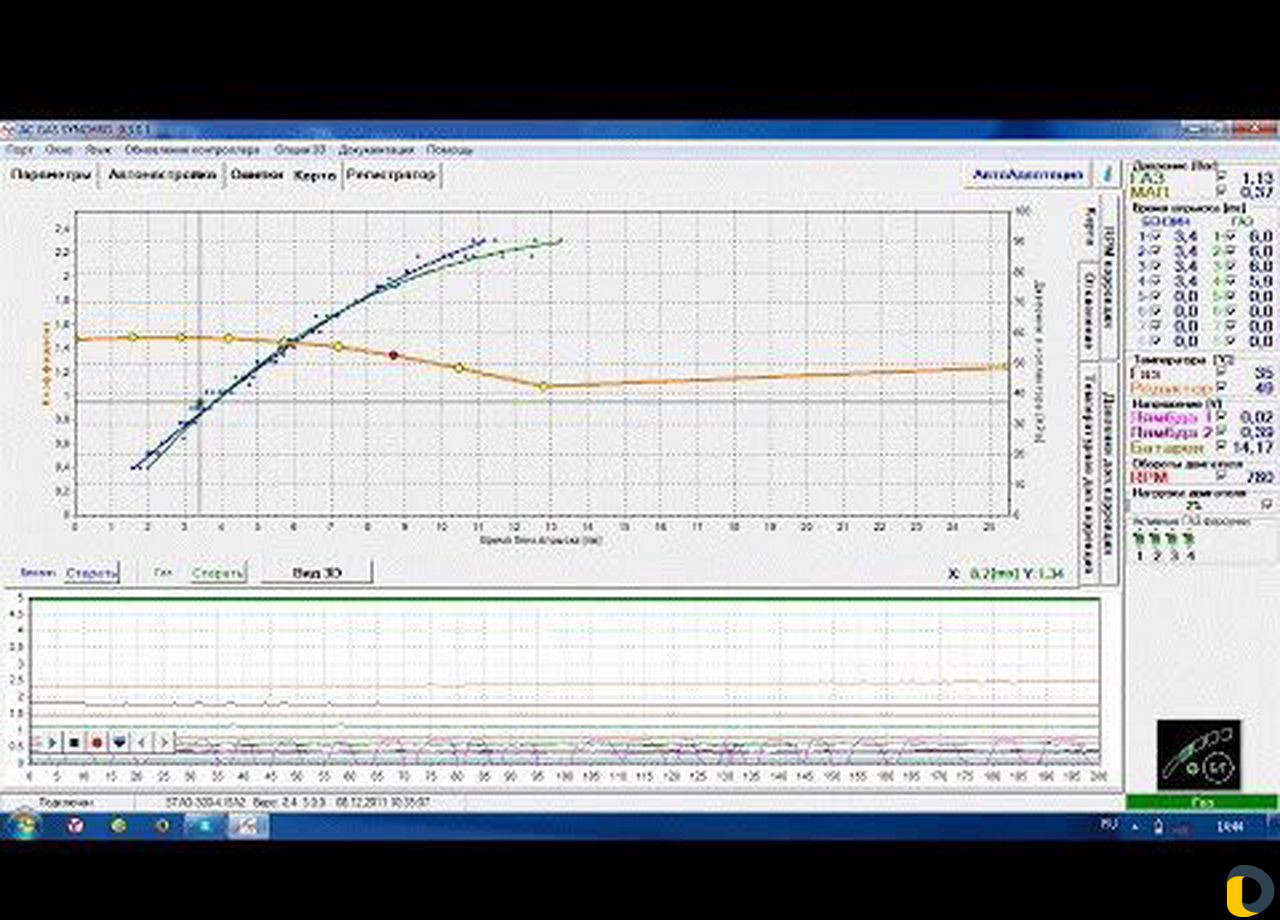
Task: Toggle the RPM display checkbox
Action: click(1221, 477)
